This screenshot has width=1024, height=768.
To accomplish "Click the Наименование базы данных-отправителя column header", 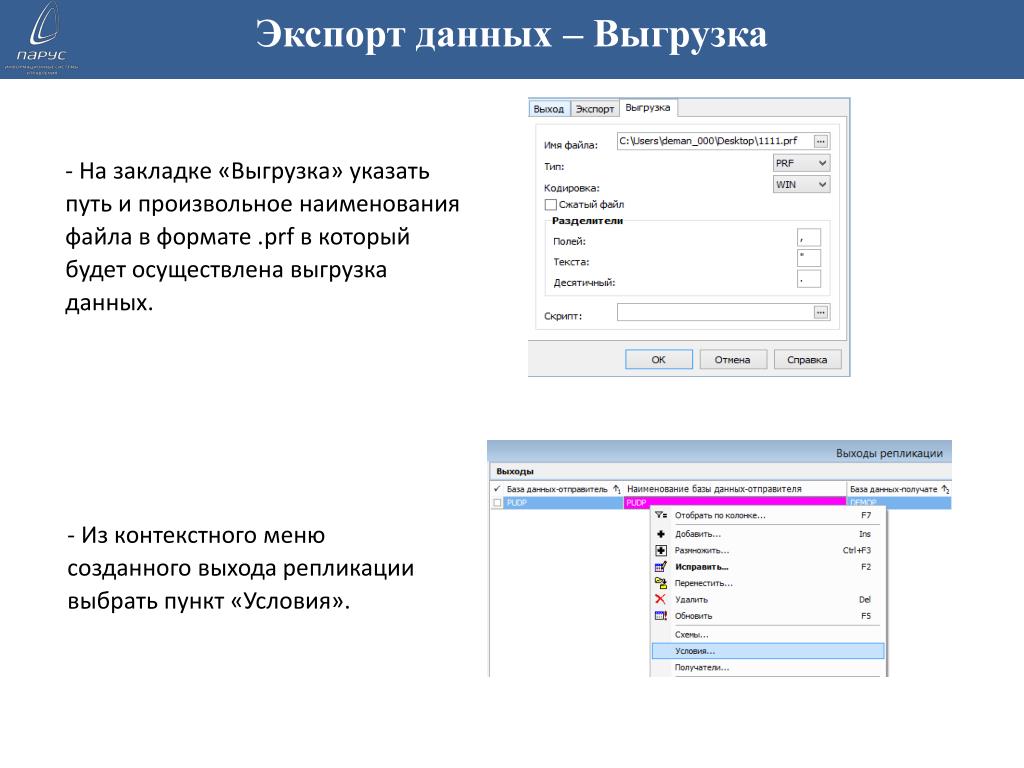I will click(x=735, y=489).
